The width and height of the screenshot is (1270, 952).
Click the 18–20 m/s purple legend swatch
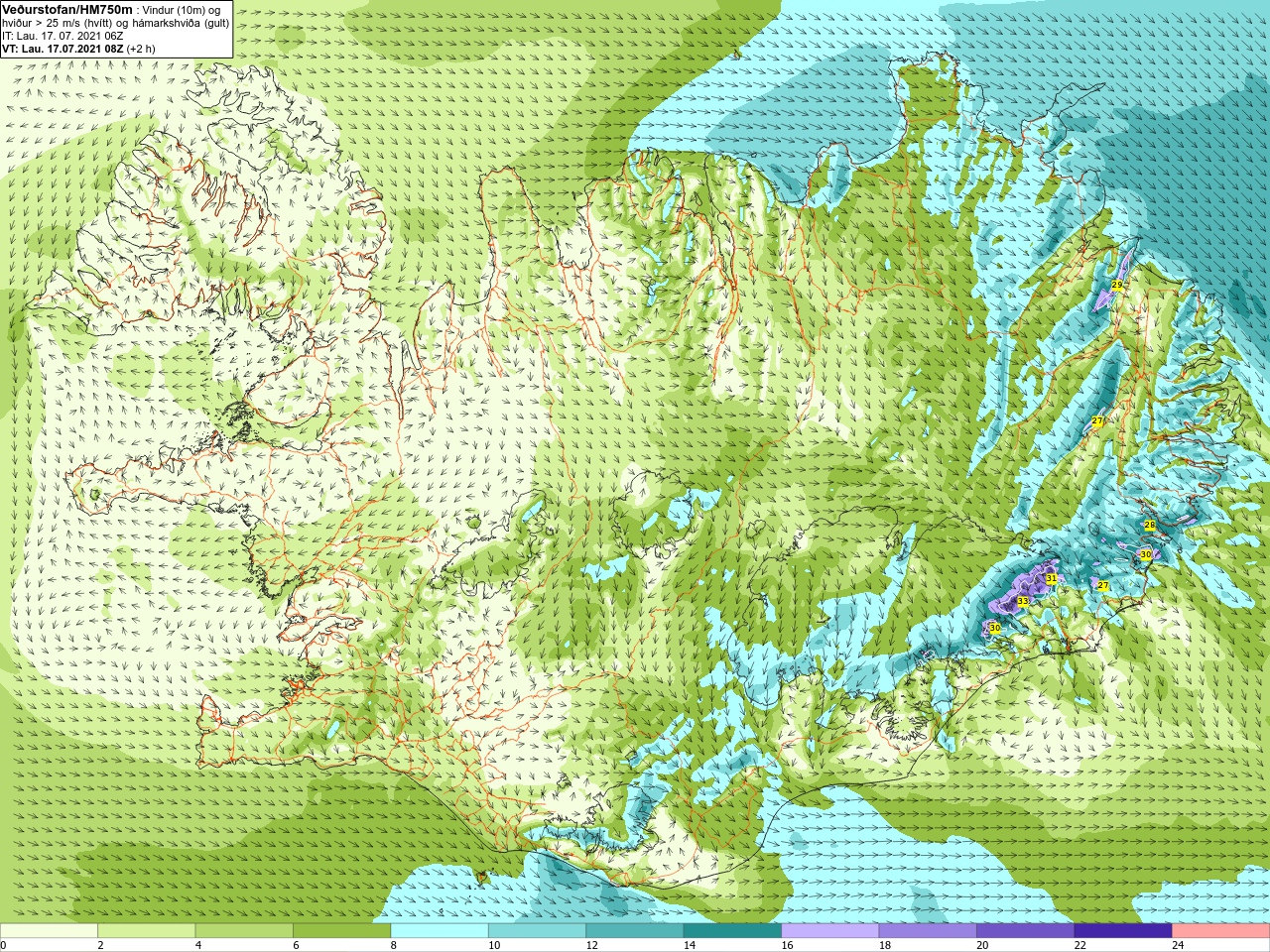[928, 931]
